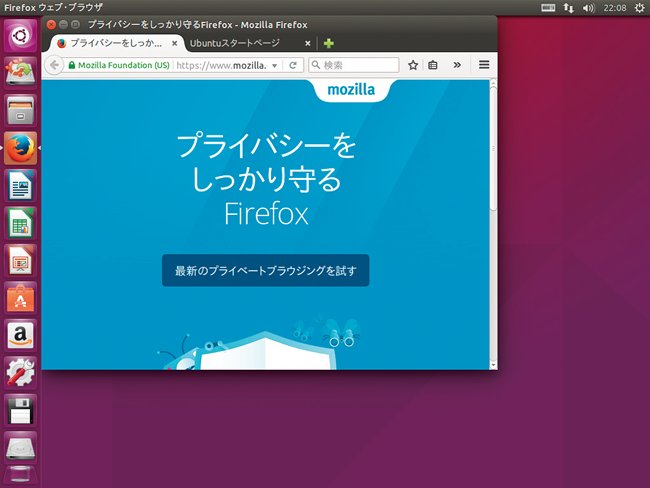This screenshot has width=650, height=488.
Task: Open the Ubuntu Dash search launcher
Action: point(20,36)
